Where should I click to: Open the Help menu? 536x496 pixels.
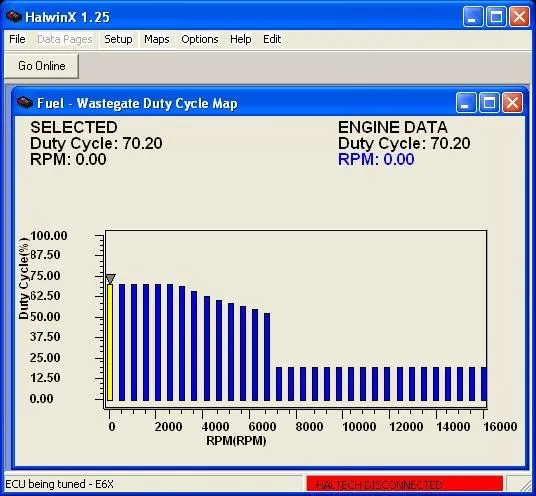coord(241,39)
